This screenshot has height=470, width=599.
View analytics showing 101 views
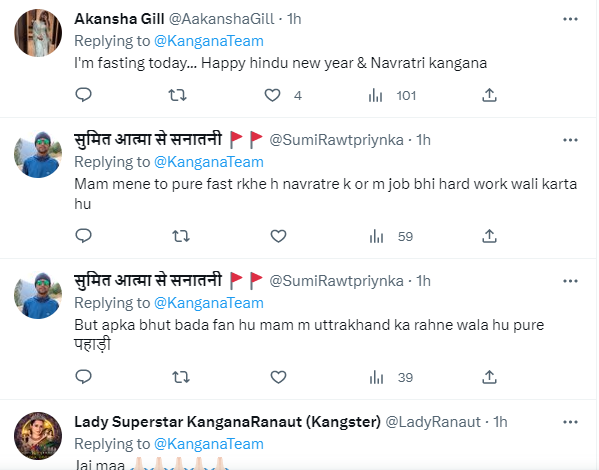392,96
